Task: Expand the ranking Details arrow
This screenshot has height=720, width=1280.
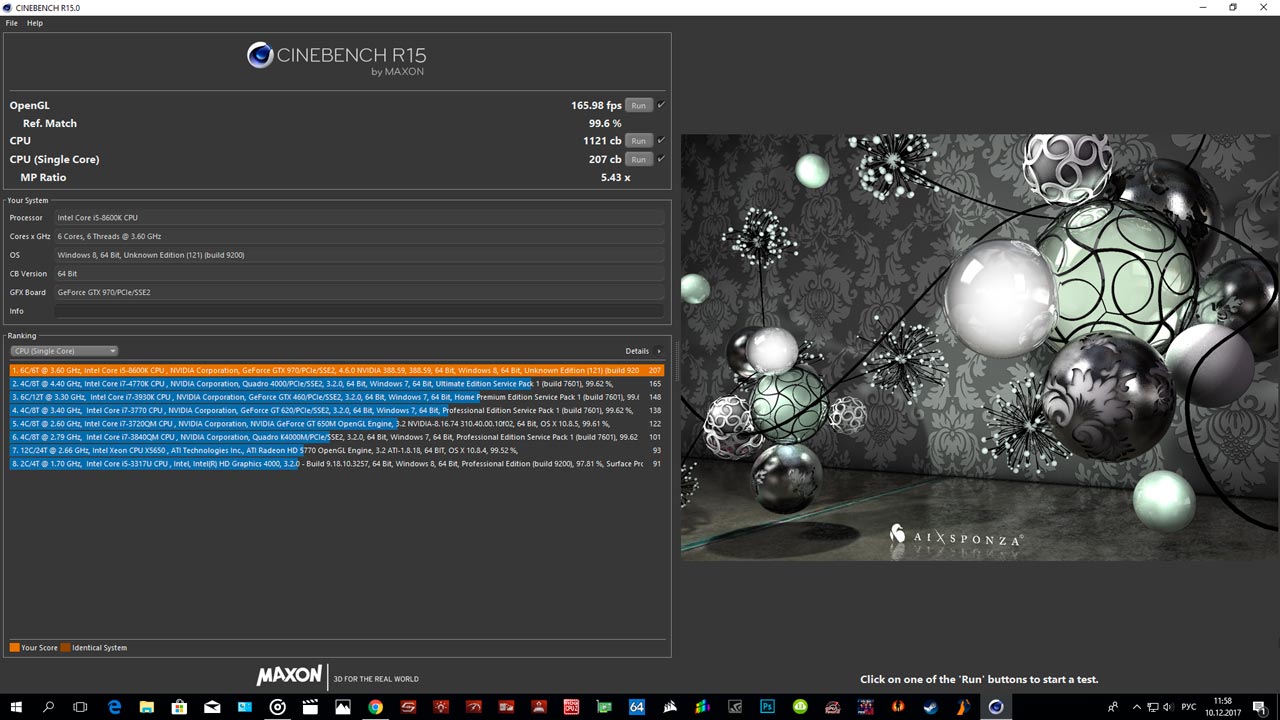Action: pyautogui.click(x=658, y=351)
